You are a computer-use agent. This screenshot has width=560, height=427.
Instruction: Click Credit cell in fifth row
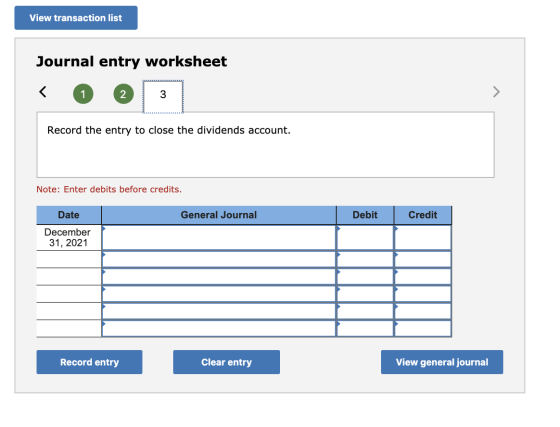[x=423, y=311]
